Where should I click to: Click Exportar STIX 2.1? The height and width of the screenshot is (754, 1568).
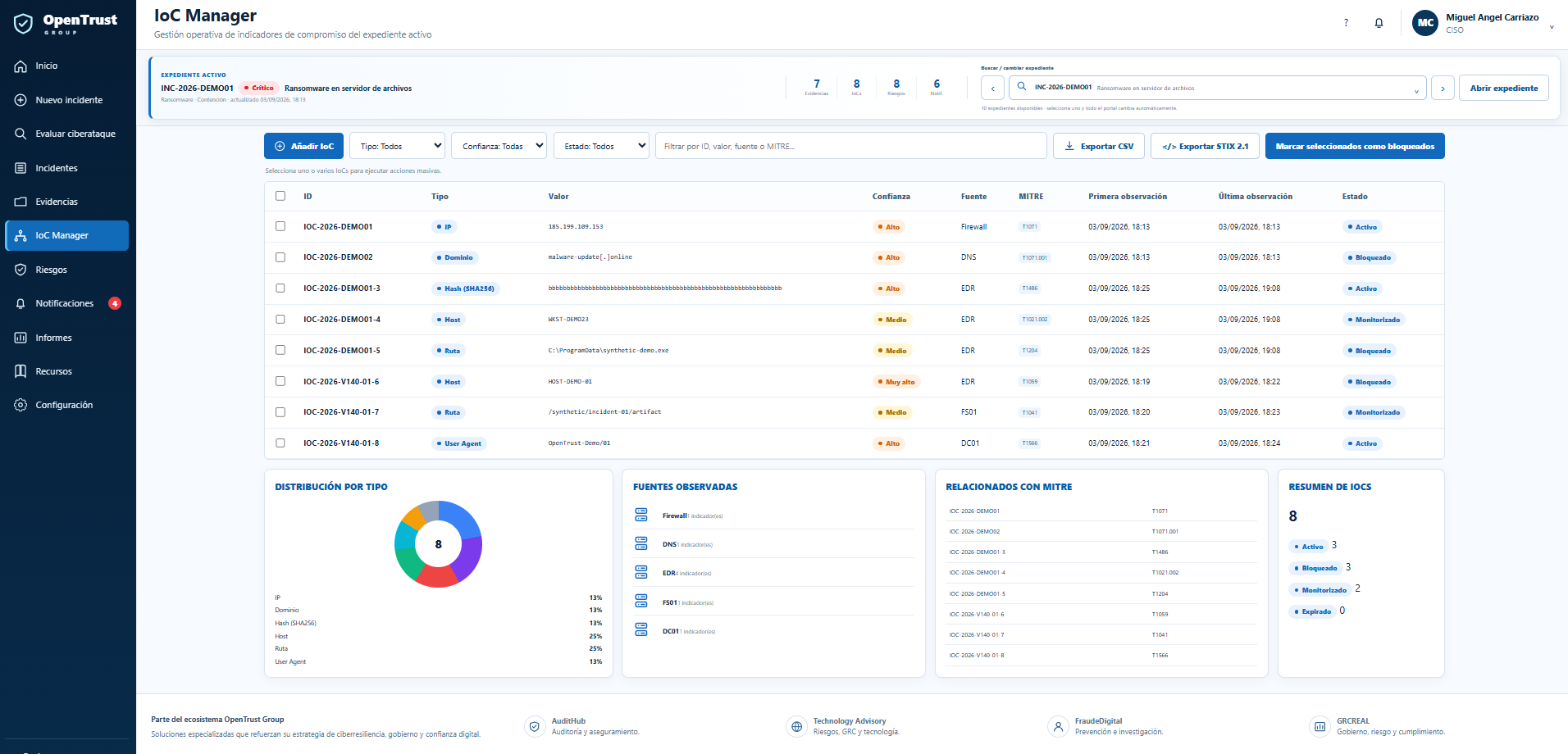click(x=1205, y=146)
